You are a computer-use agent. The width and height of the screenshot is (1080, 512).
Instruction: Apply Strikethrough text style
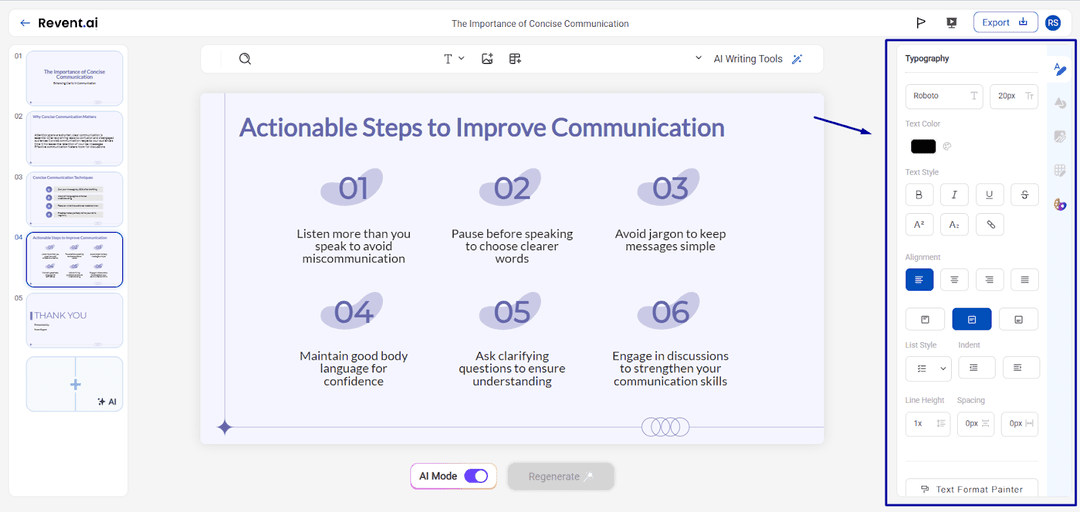pyautogui.click(x=1024, y=195)
